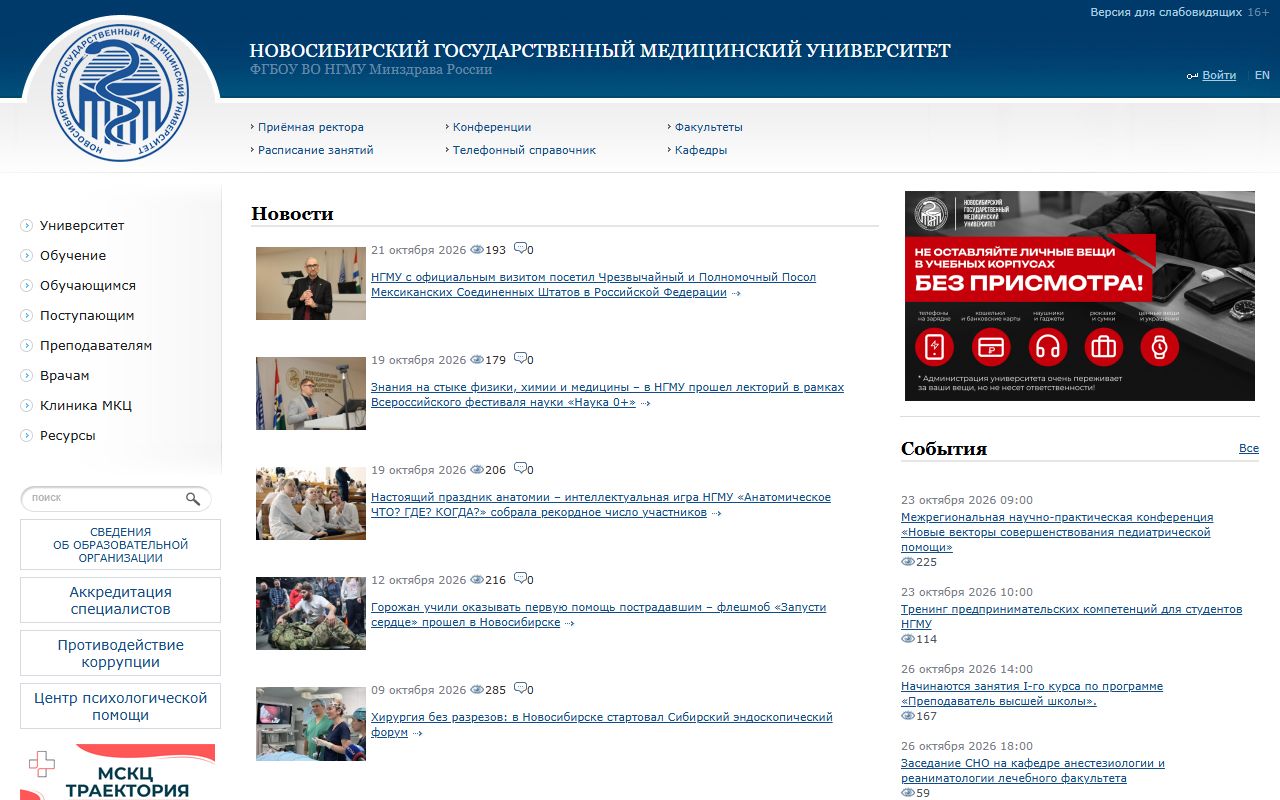The height and width of the screenshot is (800, 1280).
Task: Click the bullet icon next to Университет
Action: 27,226
